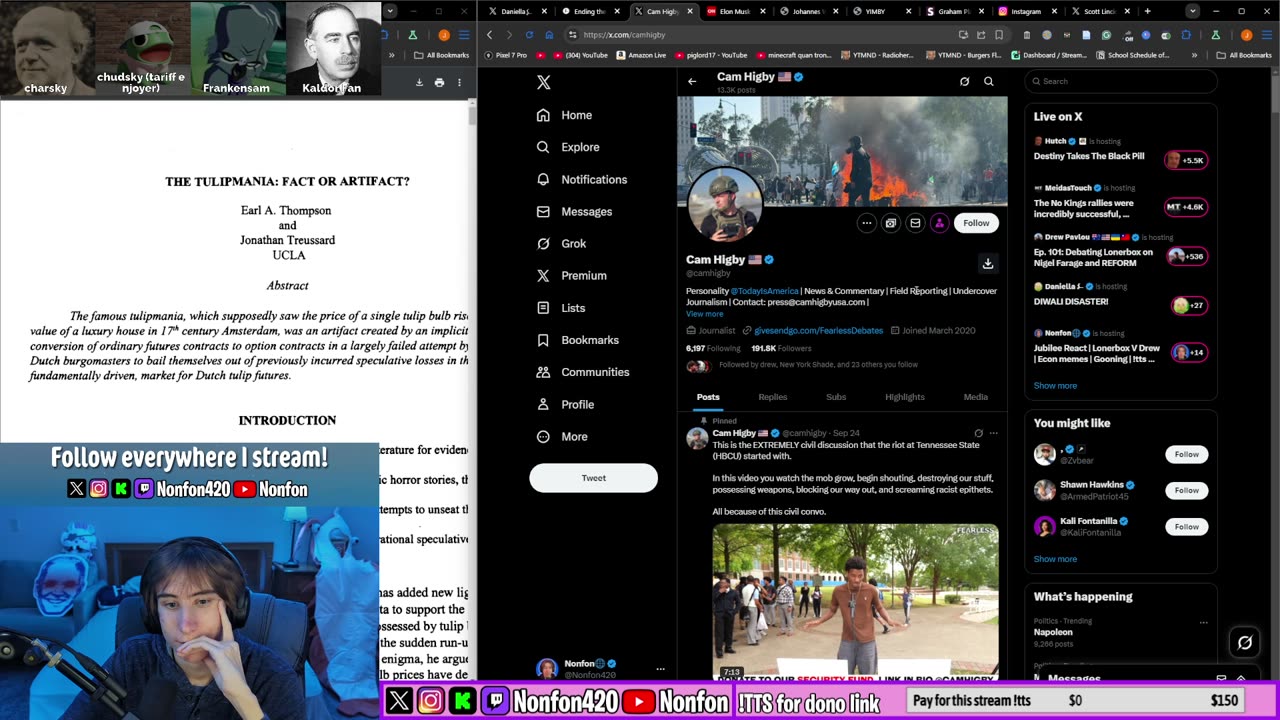
Task: Click the Tweet button
Action: click(x=593, y=478)
